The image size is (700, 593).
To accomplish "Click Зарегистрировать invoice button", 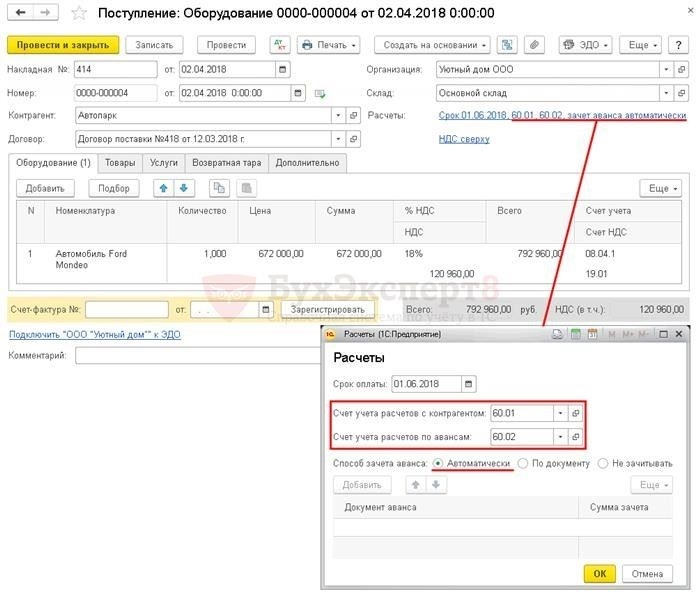I will [x=328, y=309].
